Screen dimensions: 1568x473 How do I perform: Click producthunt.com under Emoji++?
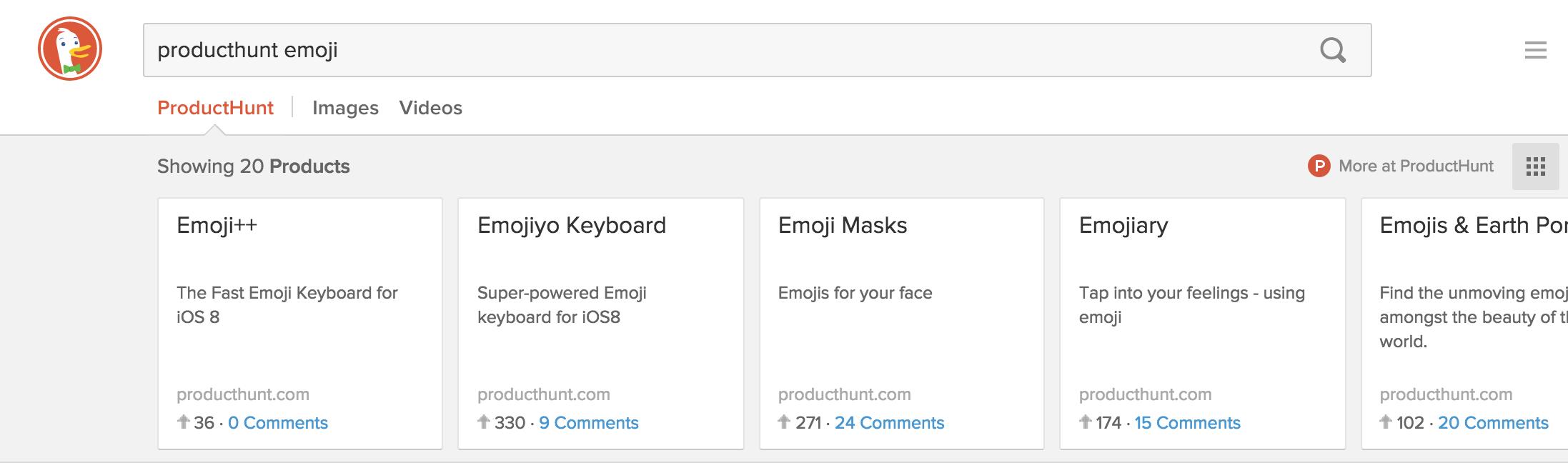[x=243, y=394]
